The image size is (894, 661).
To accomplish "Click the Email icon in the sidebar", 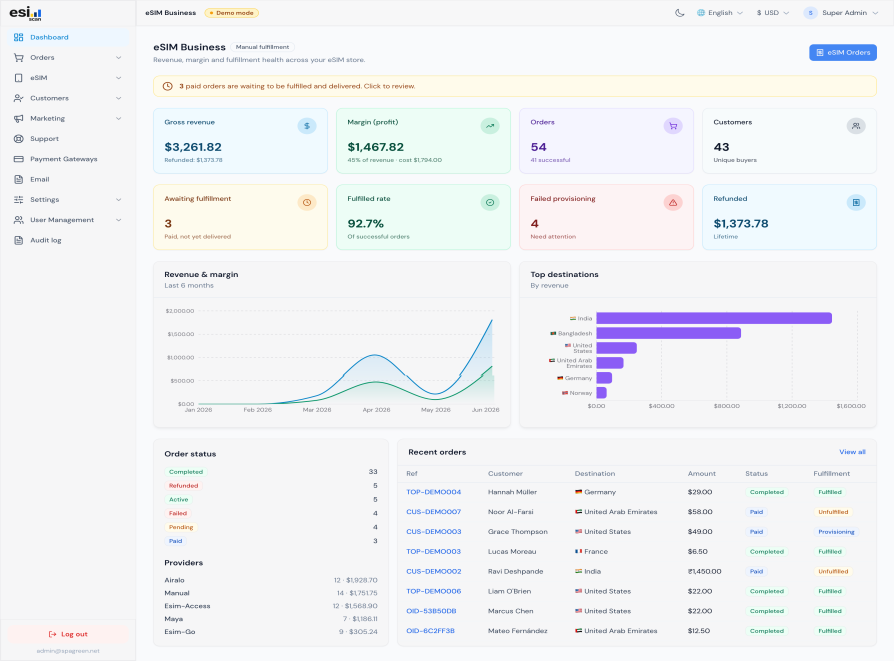I will pos(18,179).
